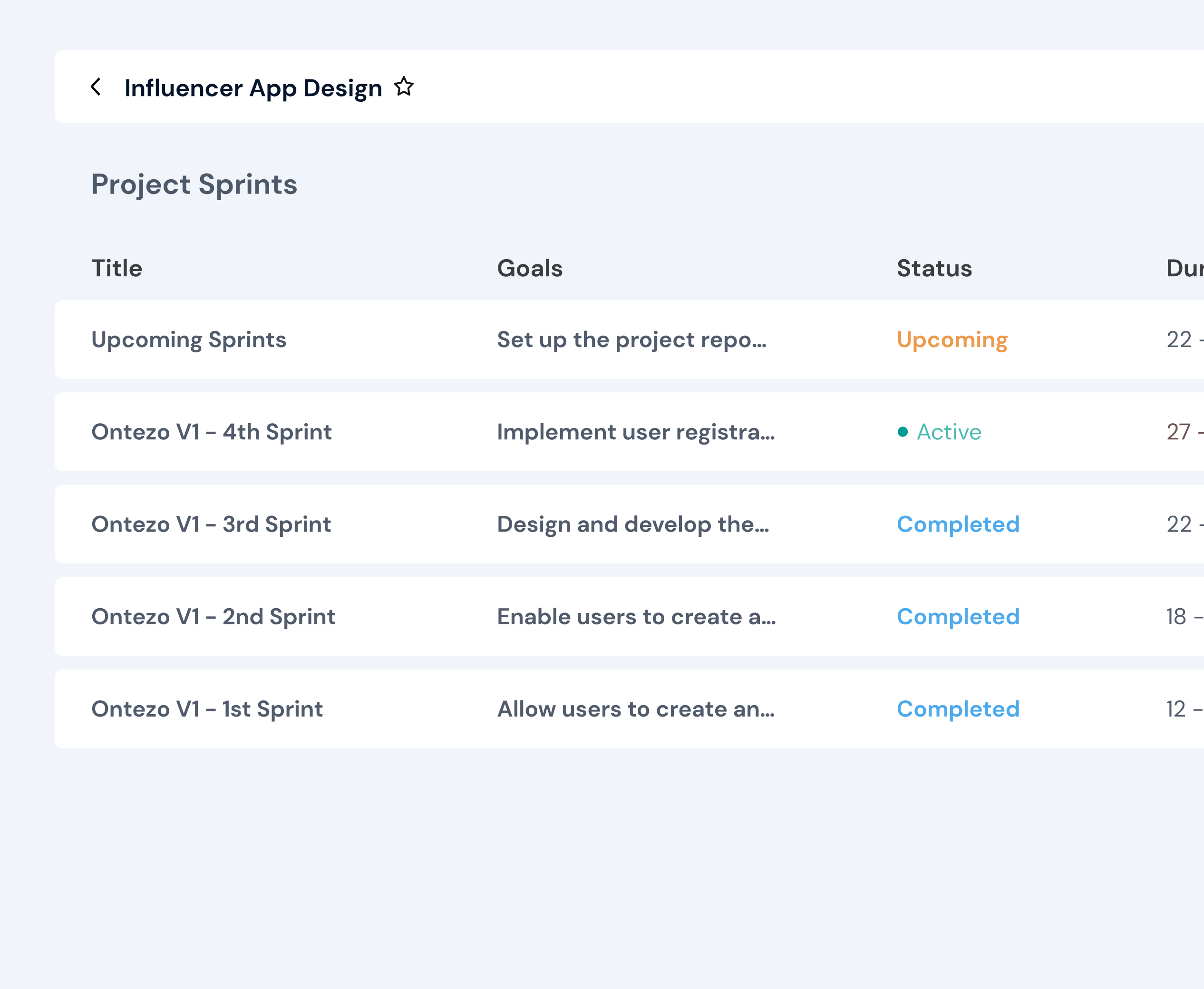Select the 2nd Sprint goal text
Screen dimensions: 1204x989
pos(635,616)
